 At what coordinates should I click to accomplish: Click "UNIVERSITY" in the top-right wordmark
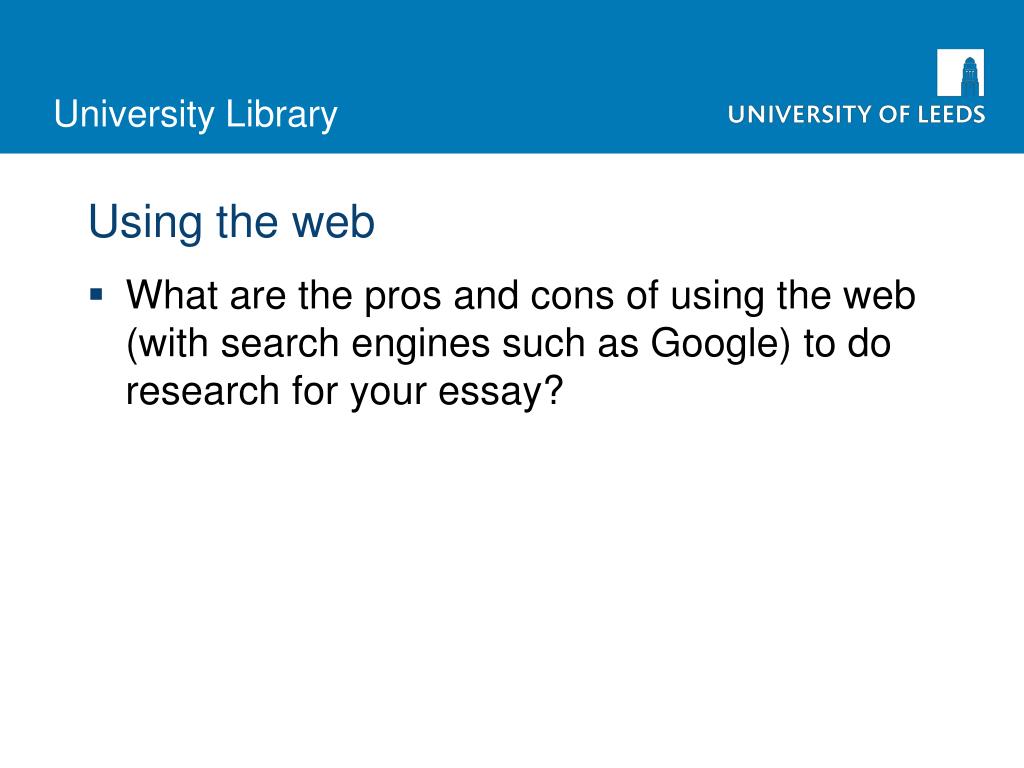tap(800, 115)
